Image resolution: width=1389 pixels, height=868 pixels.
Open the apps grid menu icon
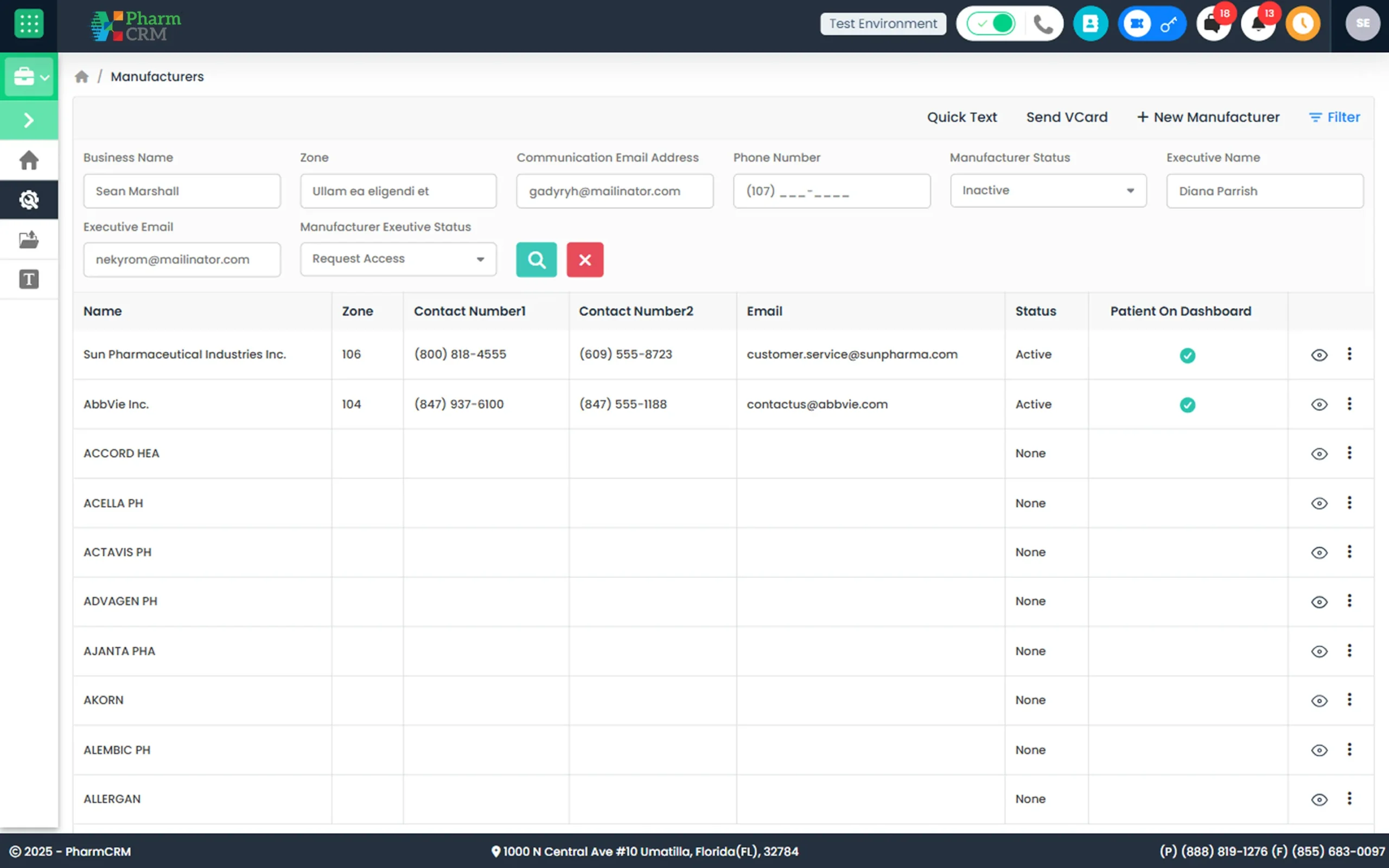[x=29, y=24]
